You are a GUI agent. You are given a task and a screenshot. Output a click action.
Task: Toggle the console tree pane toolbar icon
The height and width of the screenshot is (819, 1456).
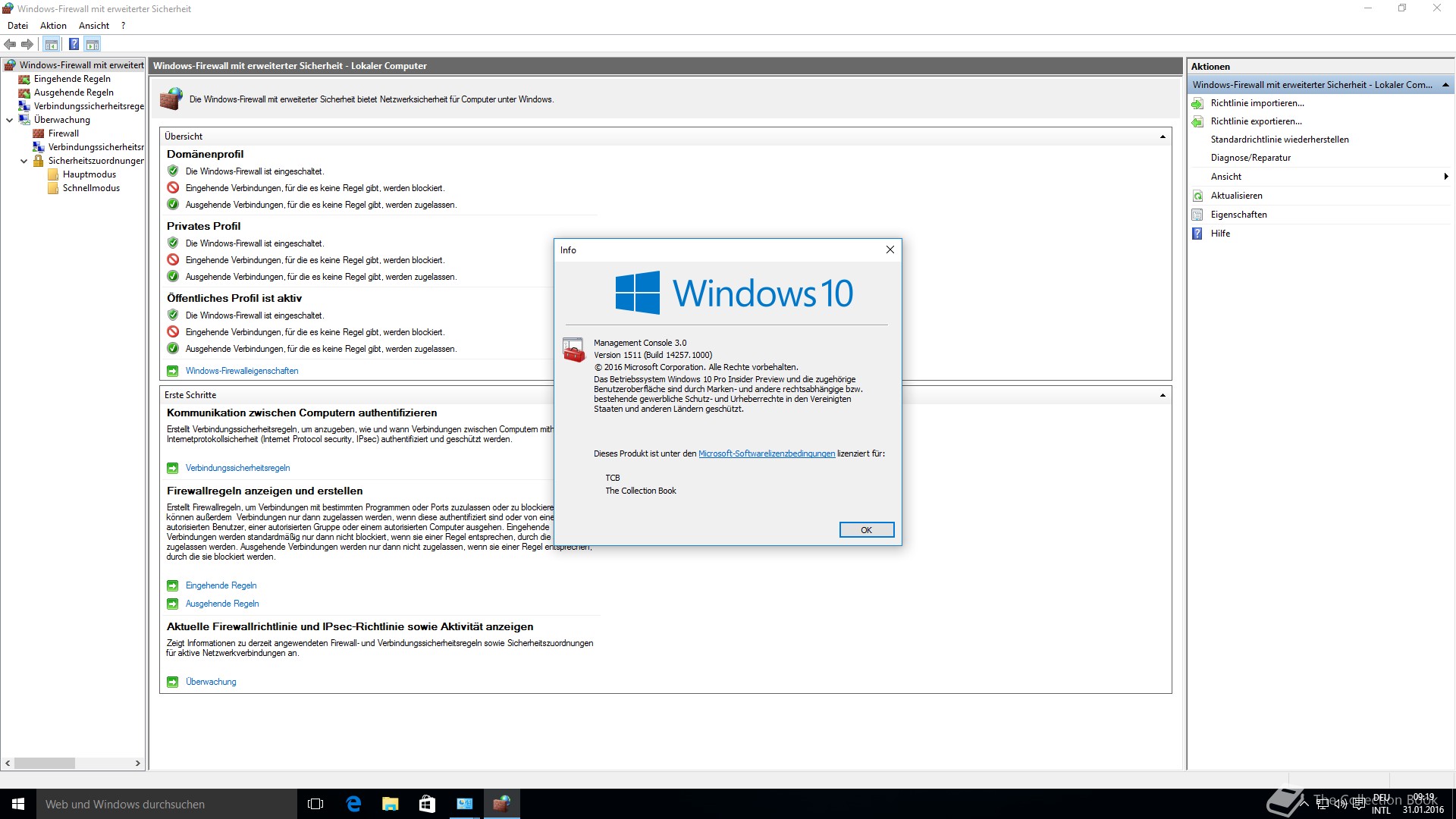52,44
